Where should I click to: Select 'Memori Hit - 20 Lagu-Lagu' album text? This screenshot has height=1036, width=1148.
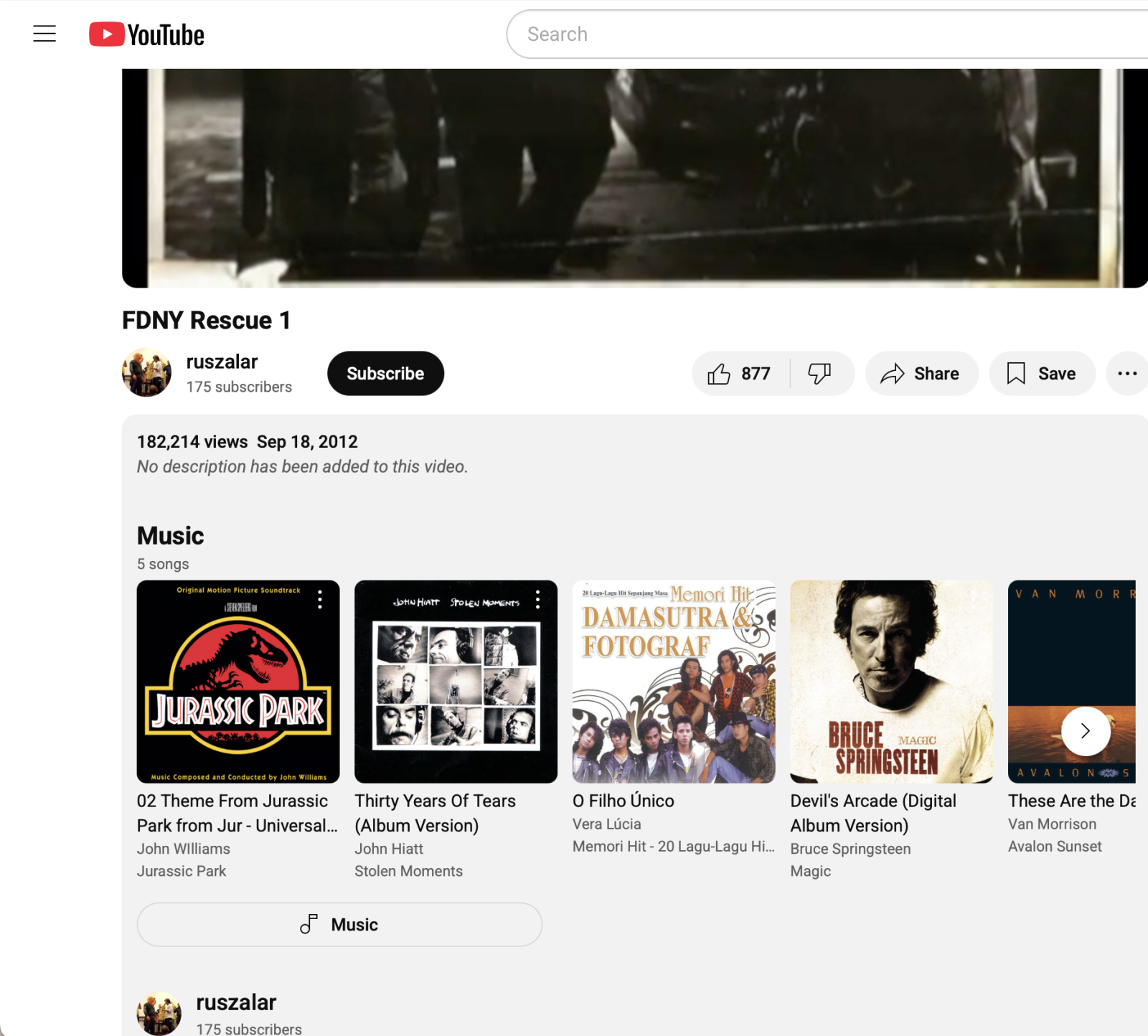pos(674,847)
